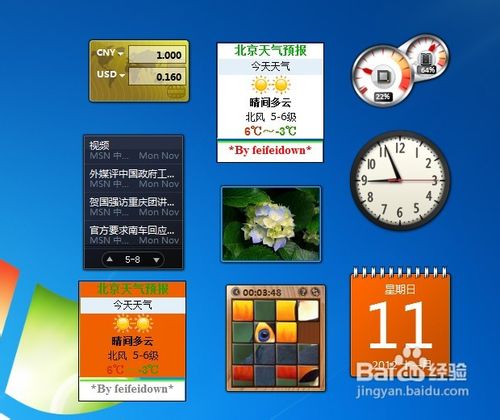Show next headlines with the down arrow
500x420 pixels.
[156, 260]
